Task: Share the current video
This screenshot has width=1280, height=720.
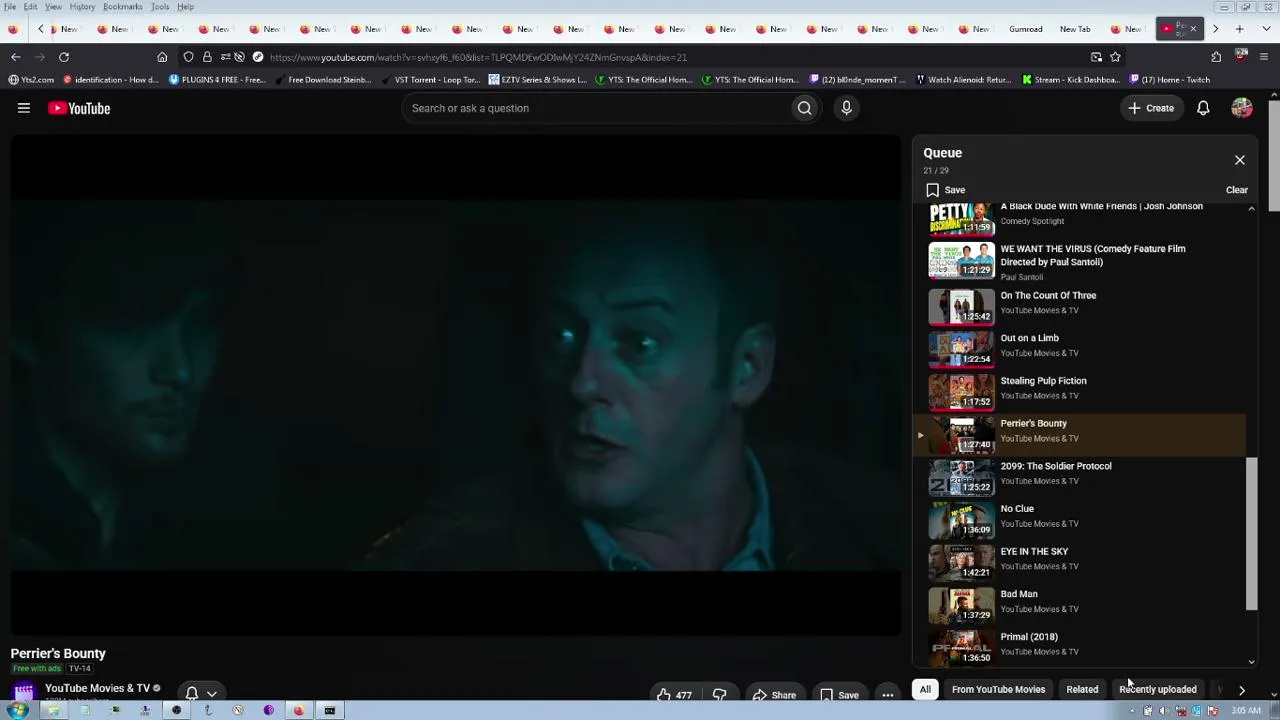Action: (774, 695)
